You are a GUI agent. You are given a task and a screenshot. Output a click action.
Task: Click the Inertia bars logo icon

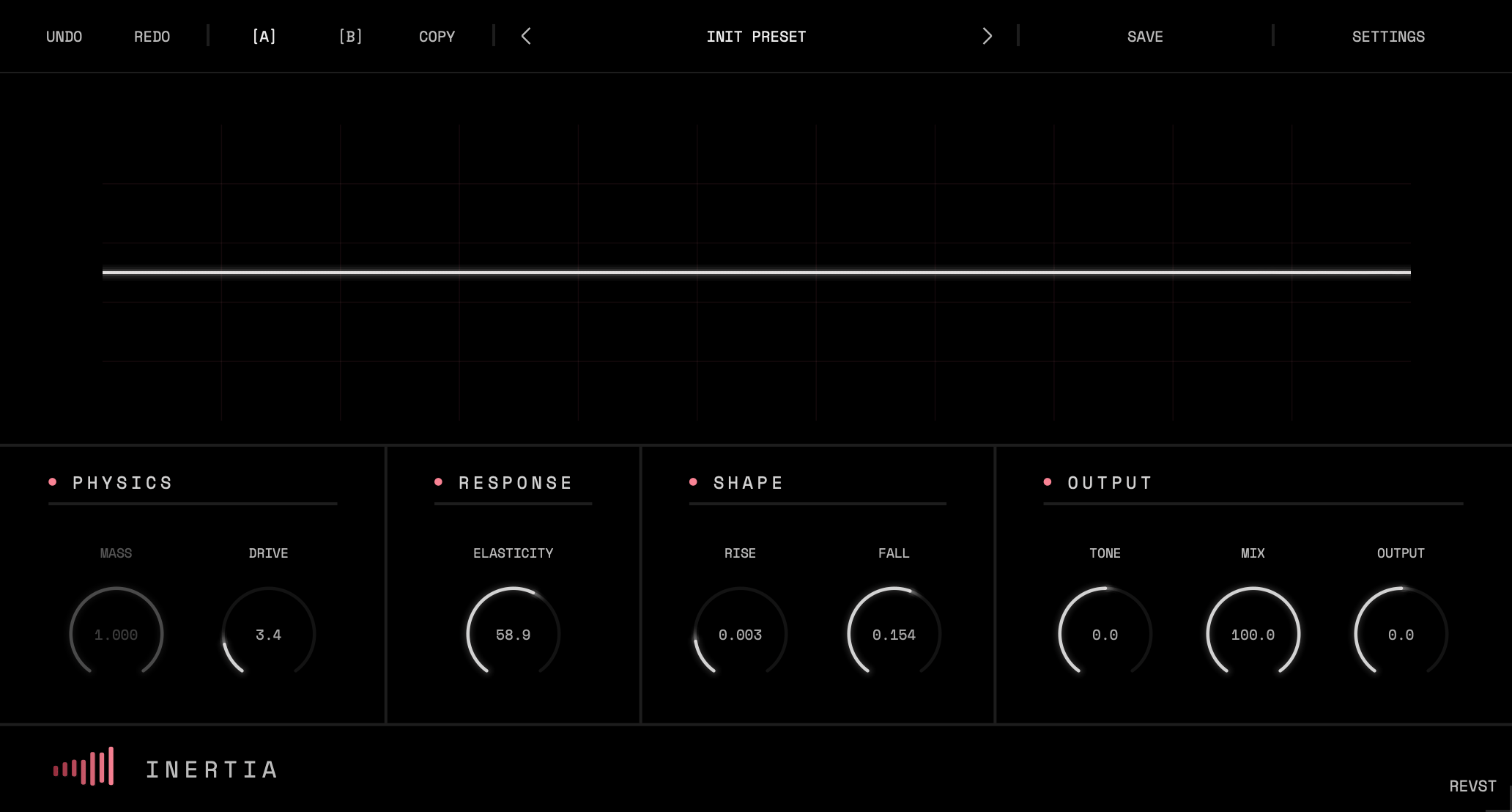(84, 767)
